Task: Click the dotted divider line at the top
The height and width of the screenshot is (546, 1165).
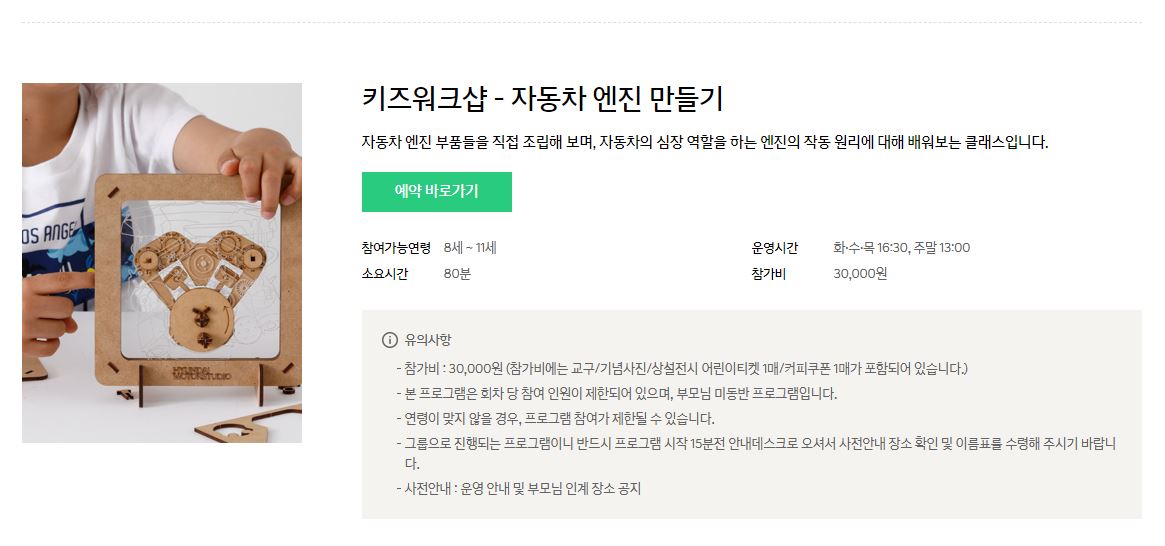Action: coord(582,22)
